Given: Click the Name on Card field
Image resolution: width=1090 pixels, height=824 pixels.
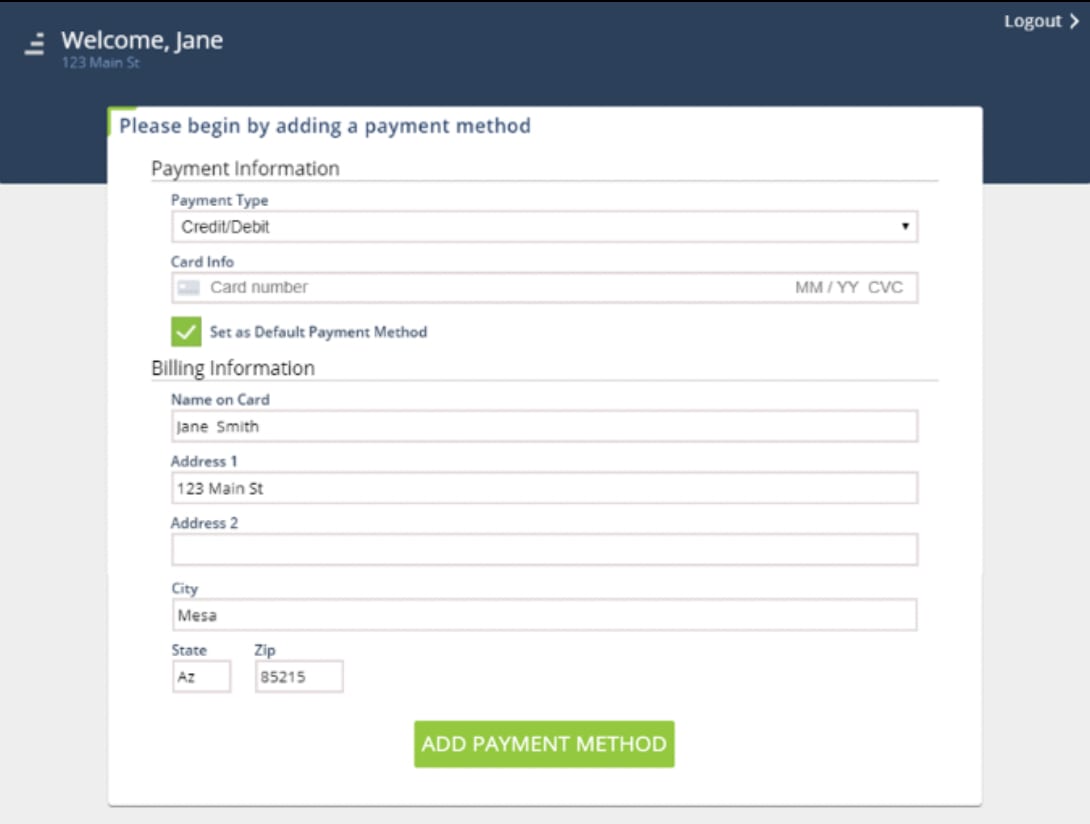Looking at the screenshot, I should coord(544,426).
